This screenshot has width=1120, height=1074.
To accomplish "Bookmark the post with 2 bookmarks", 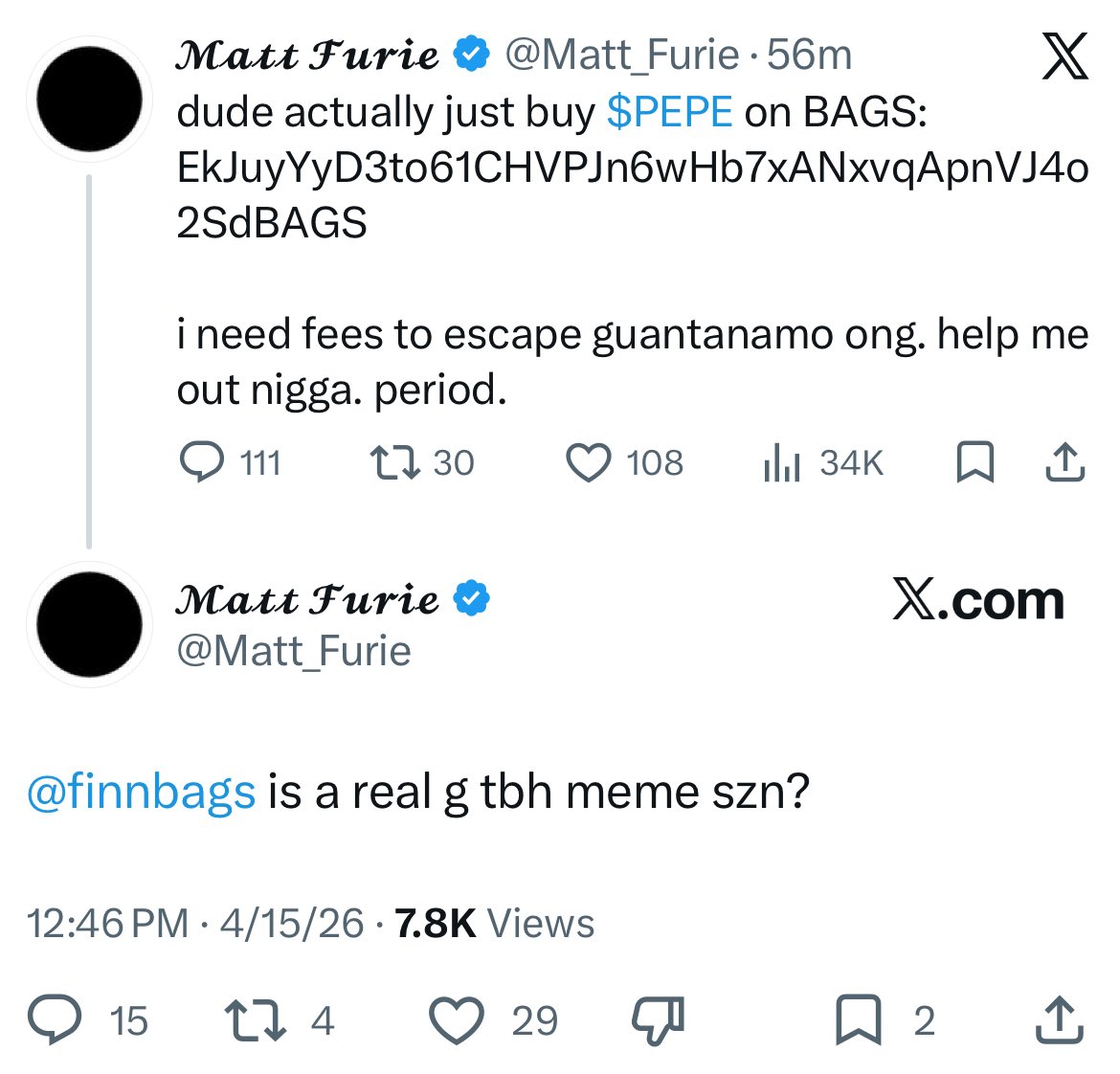I will 859,1020.
